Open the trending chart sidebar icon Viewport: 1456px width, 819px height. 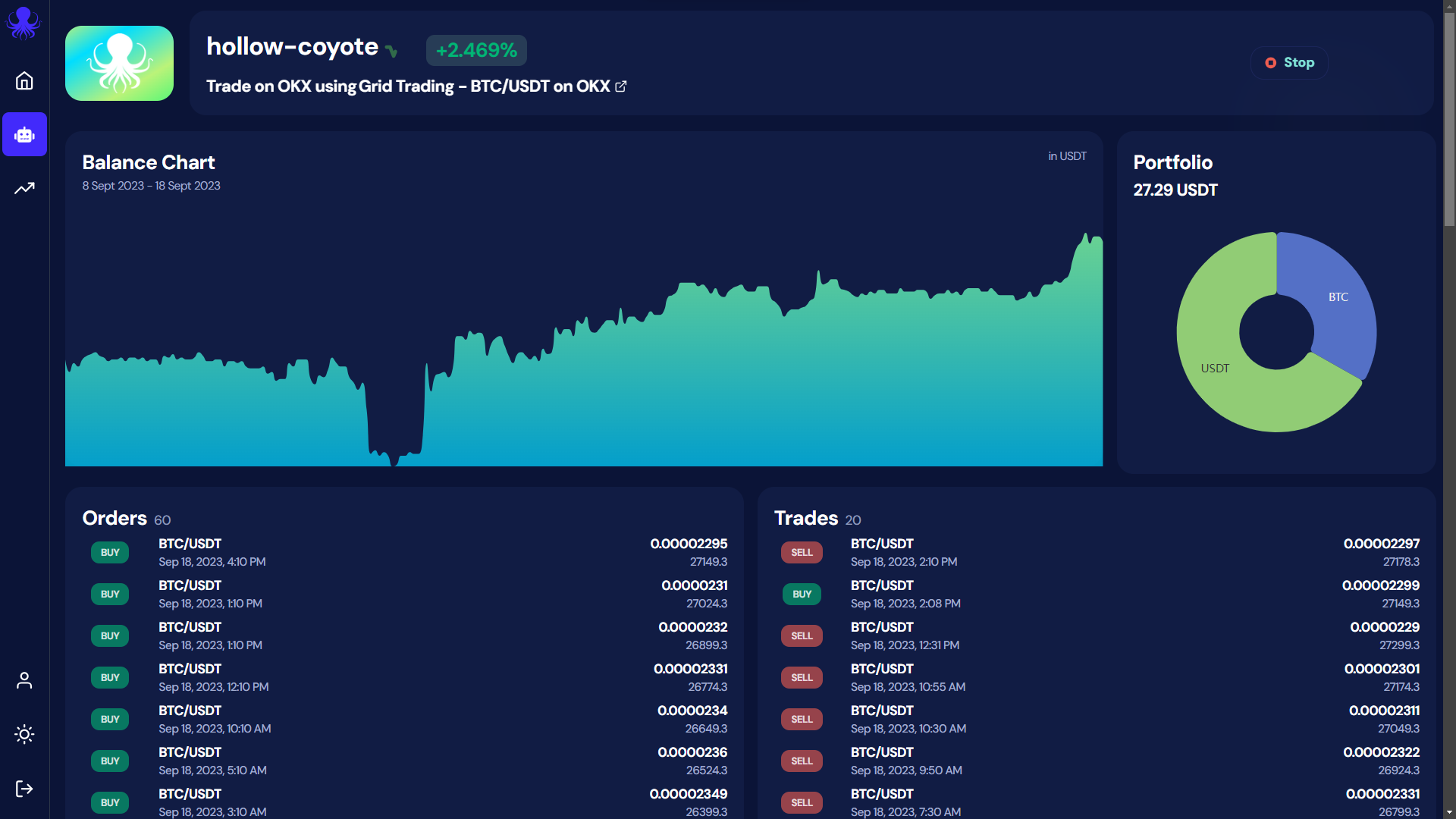24,188
